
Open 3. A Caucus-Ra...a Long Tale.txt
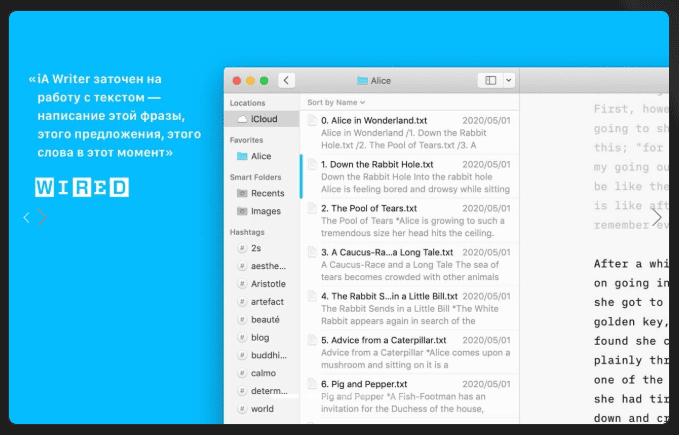(410, 264)
